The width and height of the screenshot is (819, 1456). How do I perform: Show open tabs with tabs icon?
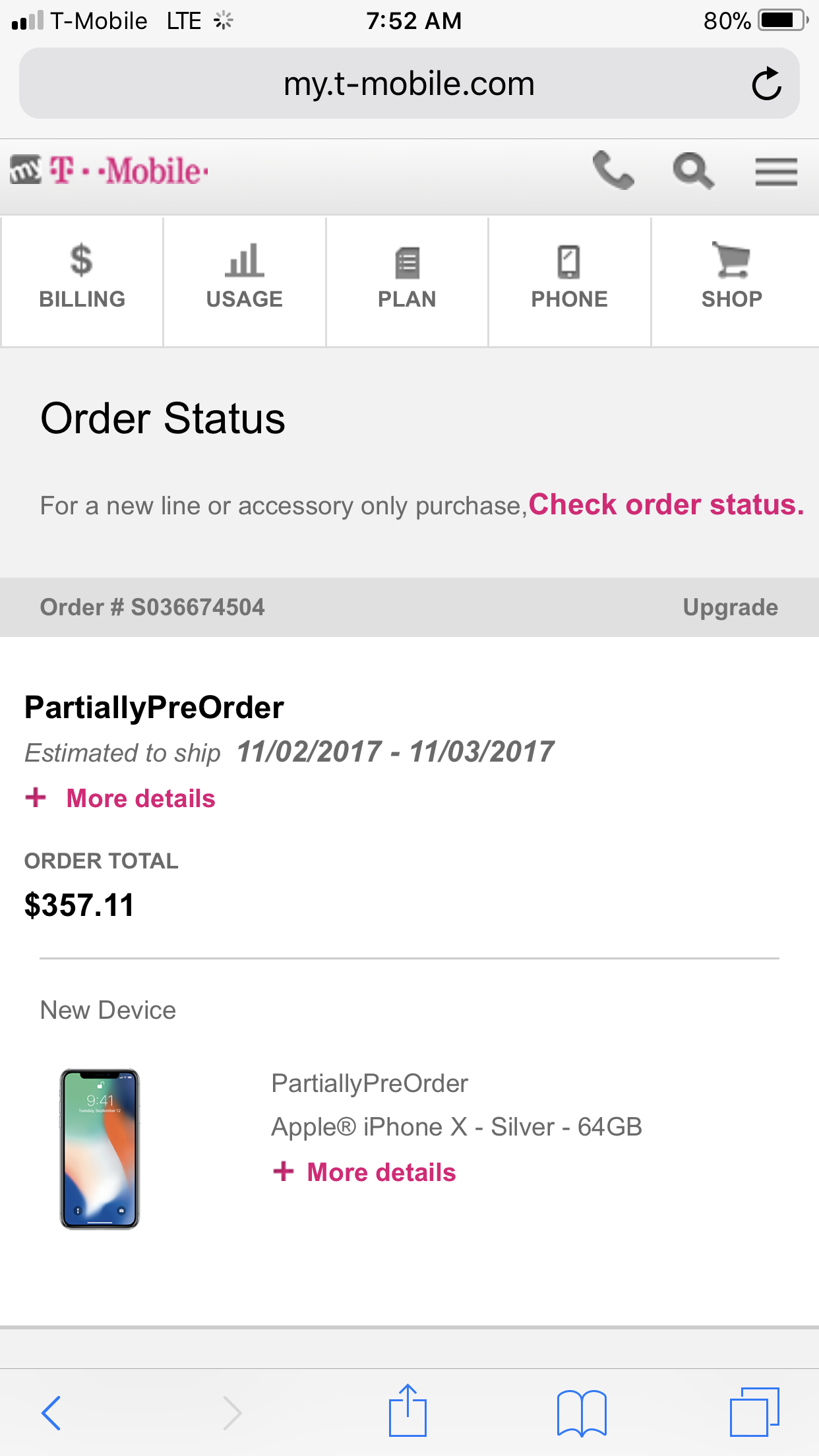coord(754,1412)
